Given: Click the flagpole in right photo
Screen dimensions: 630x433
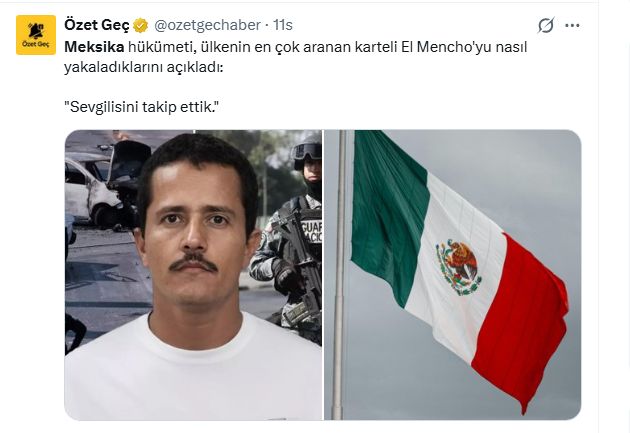Looking at the screenshot, I should (340, 275).
